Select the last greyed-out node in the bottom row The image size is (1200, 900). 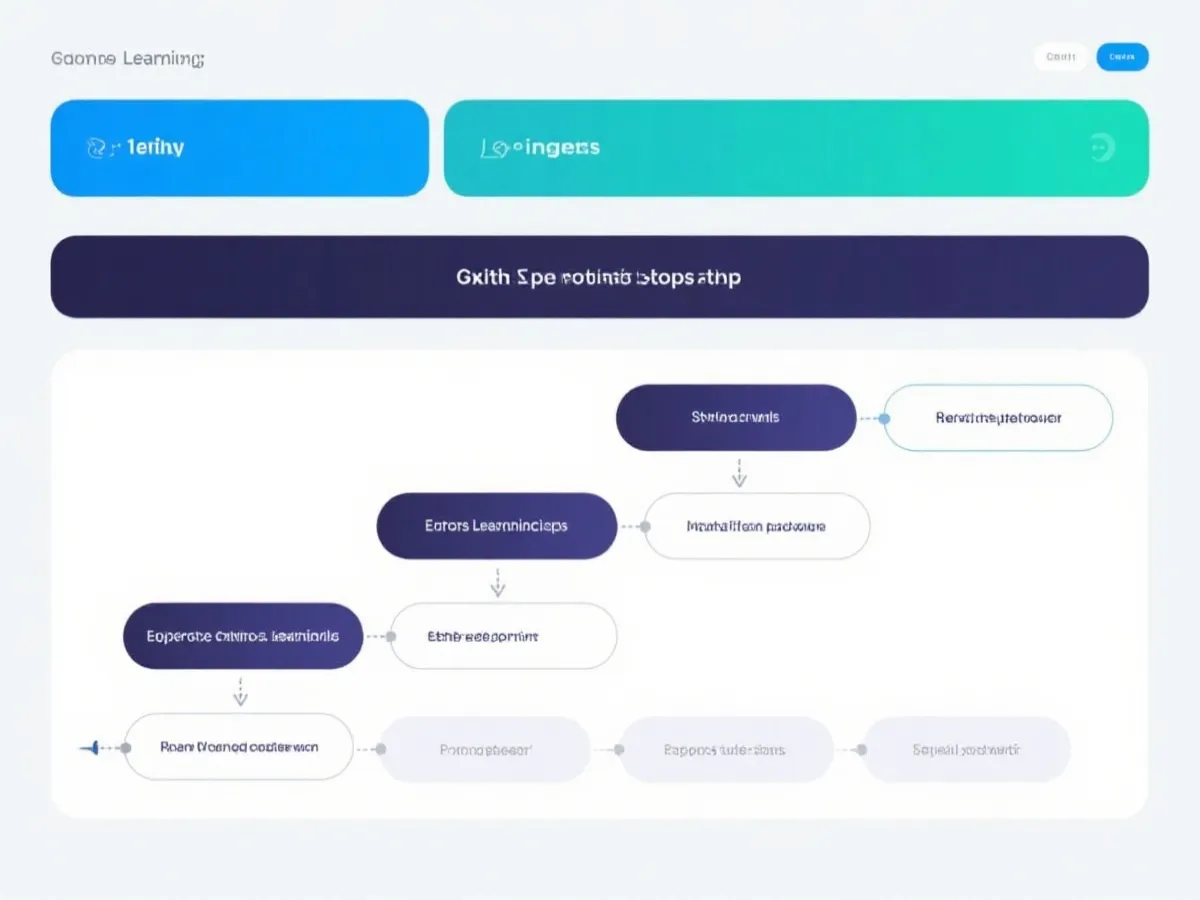coord(966,749)
